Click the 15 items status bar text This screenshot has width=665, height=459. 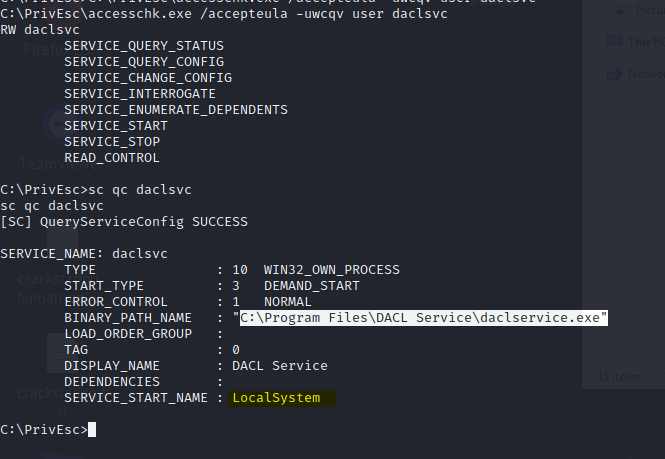619,377
